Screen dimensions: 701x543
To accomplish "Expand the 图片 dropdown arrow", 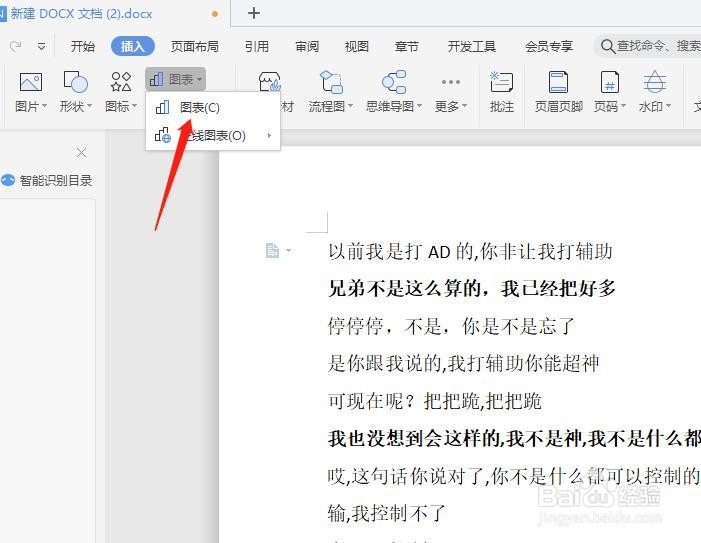I will [44, 106].
